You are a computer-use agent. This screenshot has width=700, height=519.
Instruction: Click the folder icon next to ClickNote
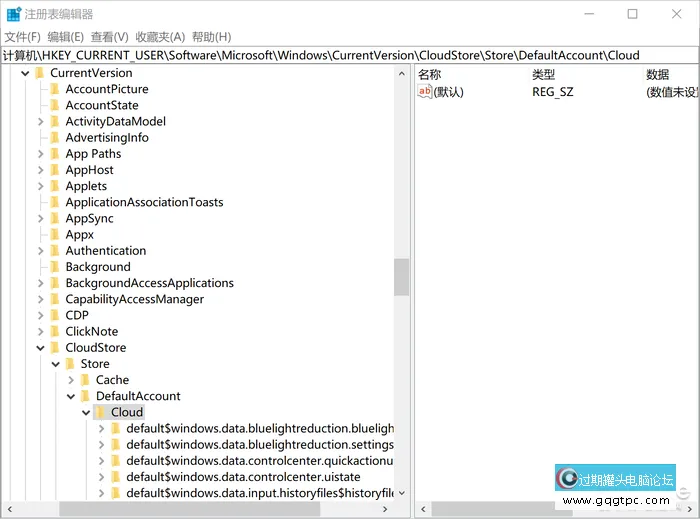[x=56, y=332]
